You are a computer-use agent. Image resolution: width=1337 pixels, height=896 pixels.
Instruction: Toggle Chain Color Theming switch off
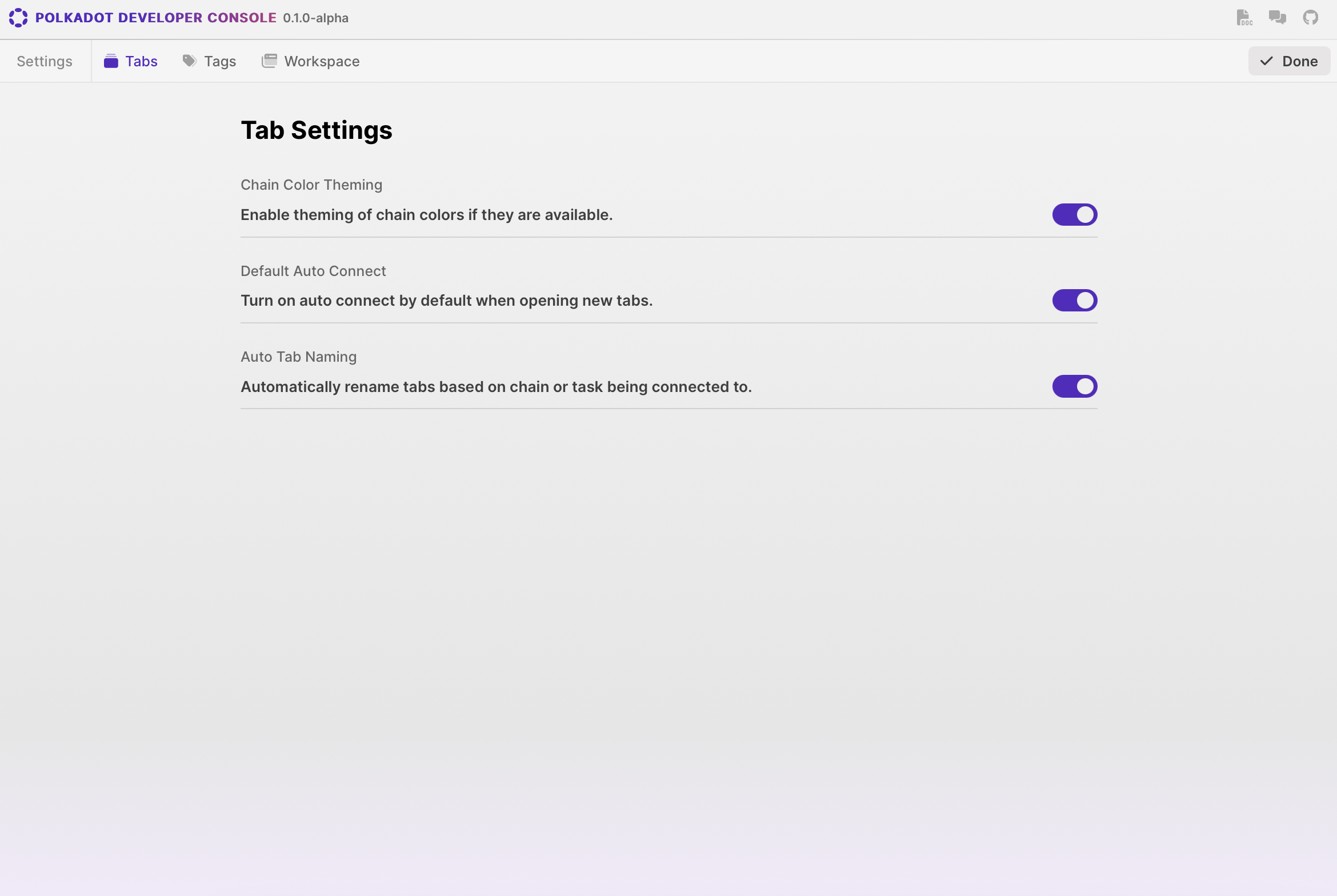tap(1074, 214)
